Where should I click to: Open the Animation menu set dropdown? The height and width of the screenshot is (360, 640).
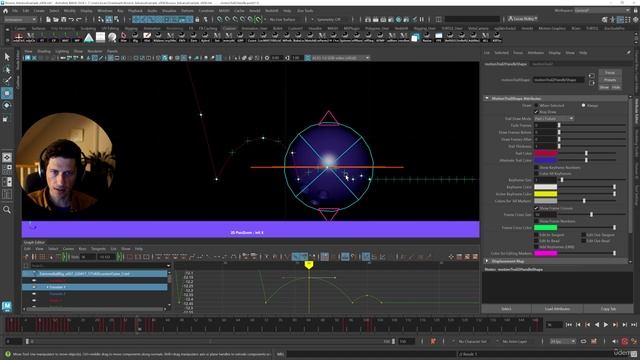(x=20, y=19)
